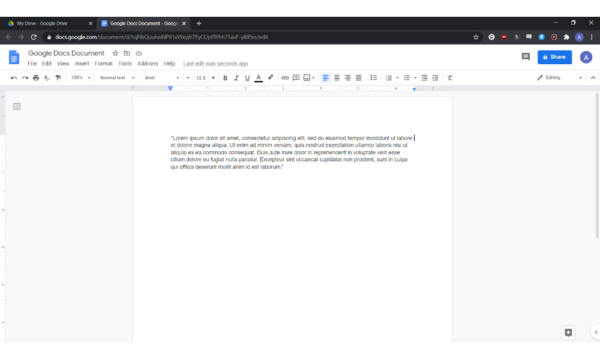Toggle italic formatting
This screenshot has height=360, width=600.
point(236,78)
